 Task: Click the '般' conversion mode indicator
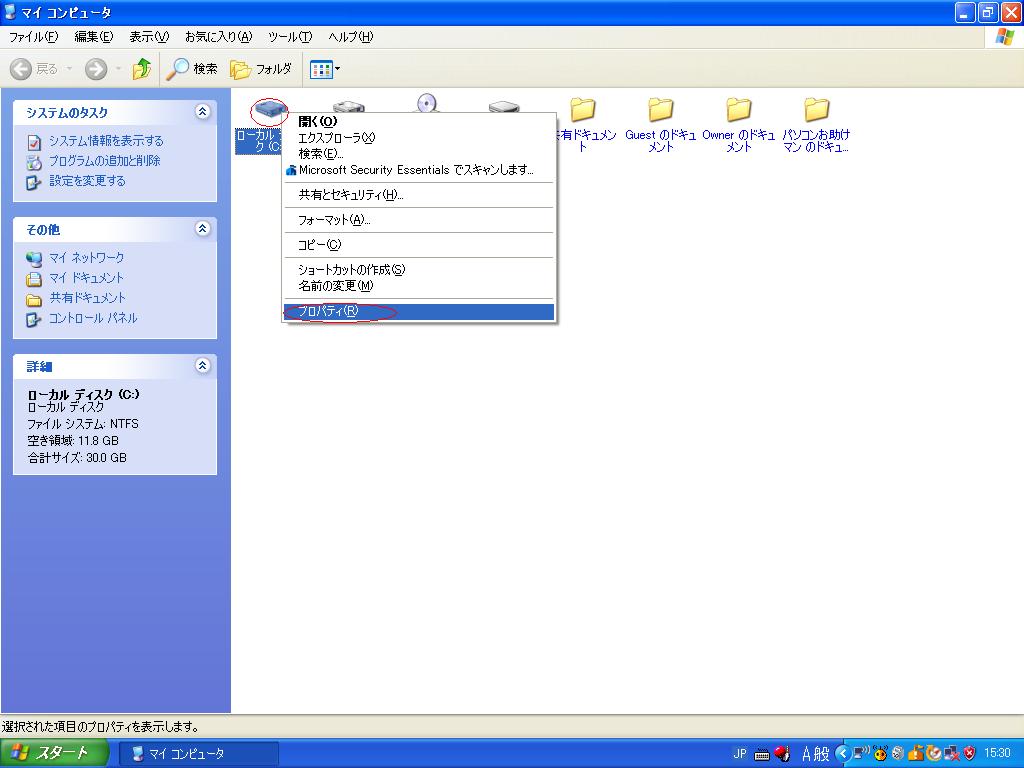click(x=822, y=754)
